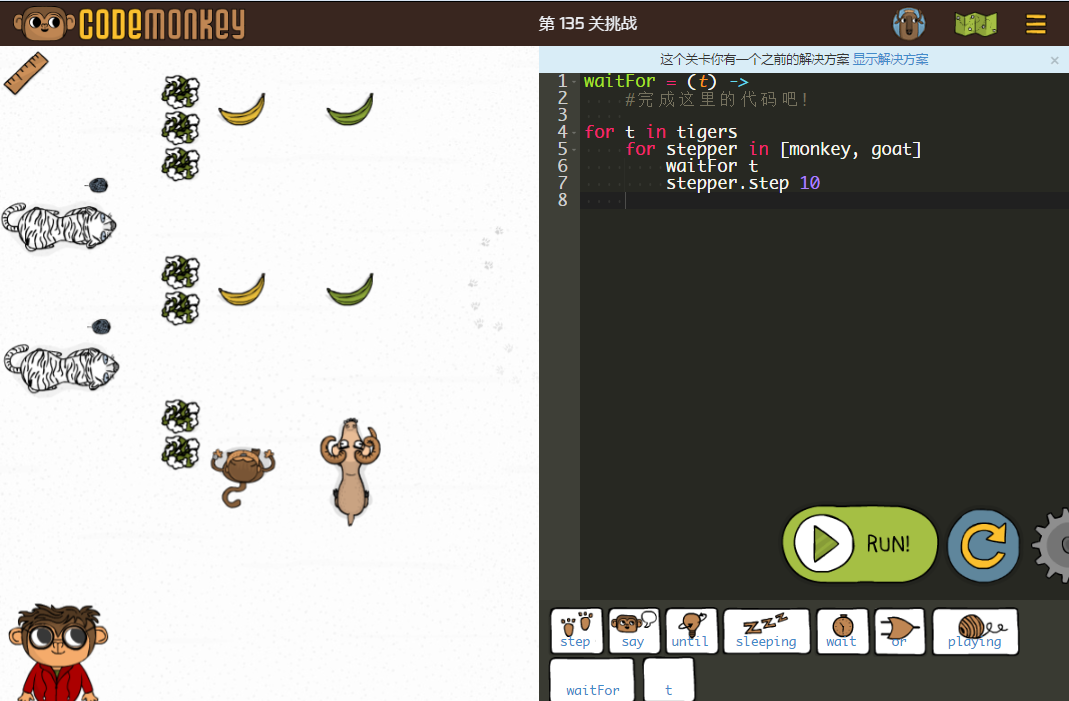1069x701 pixels.
Task: Click the goat character on the field
Action: [350, 471]
